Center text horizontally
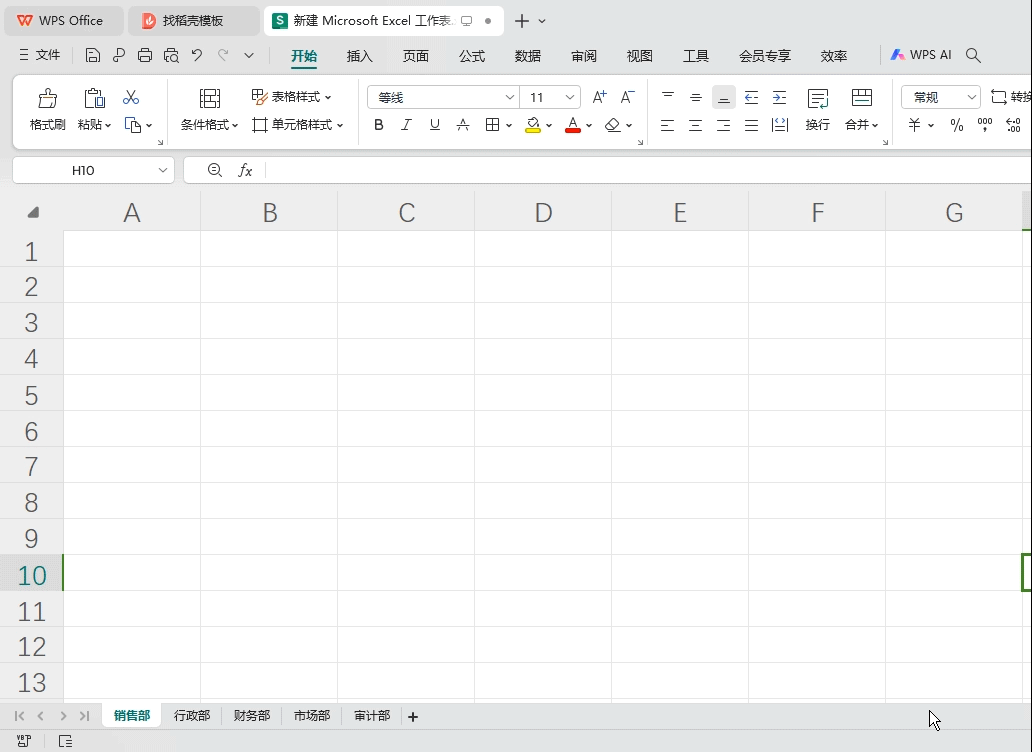 [696, 125]
